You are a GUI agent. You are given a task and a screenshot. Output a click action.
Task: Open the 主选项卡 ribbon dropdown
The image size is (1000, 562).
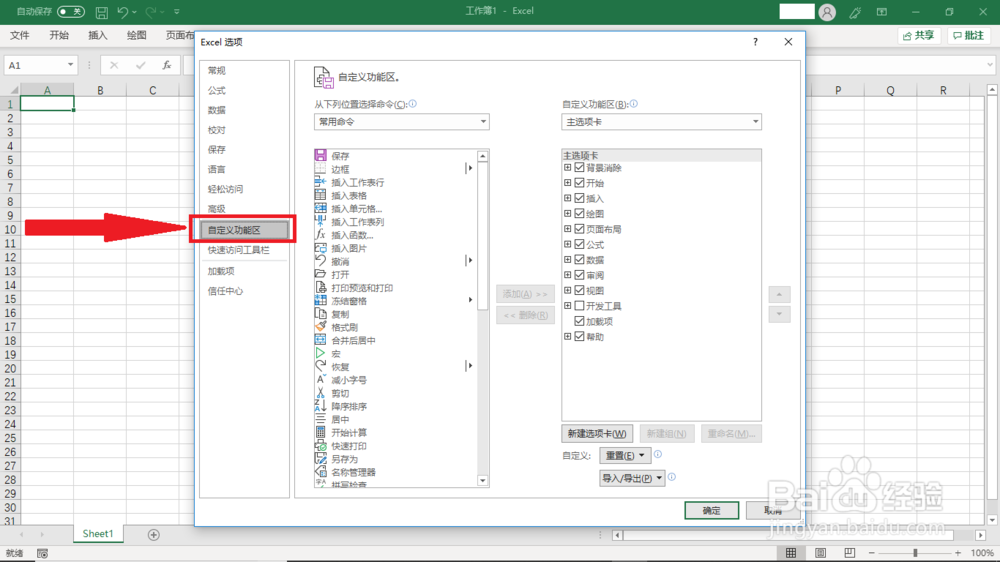661,121
